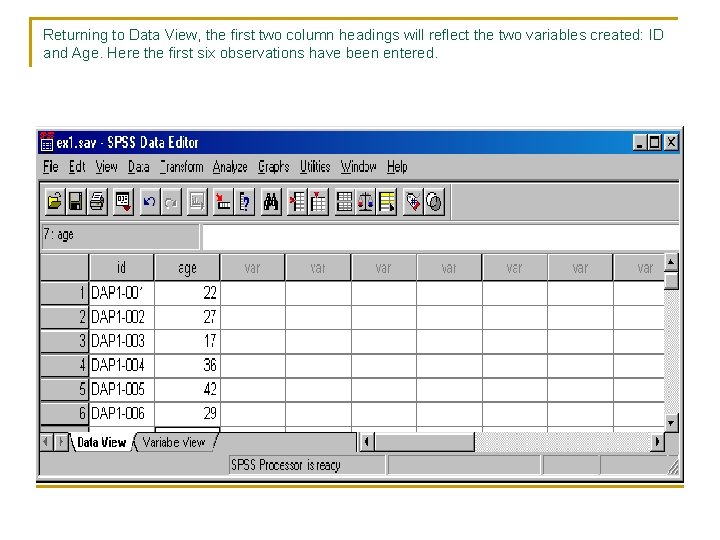Viewport: 720px width, 540px height.
Task: Maximize the SPSS Data Editor window
Action: click(x=655, y=142)
